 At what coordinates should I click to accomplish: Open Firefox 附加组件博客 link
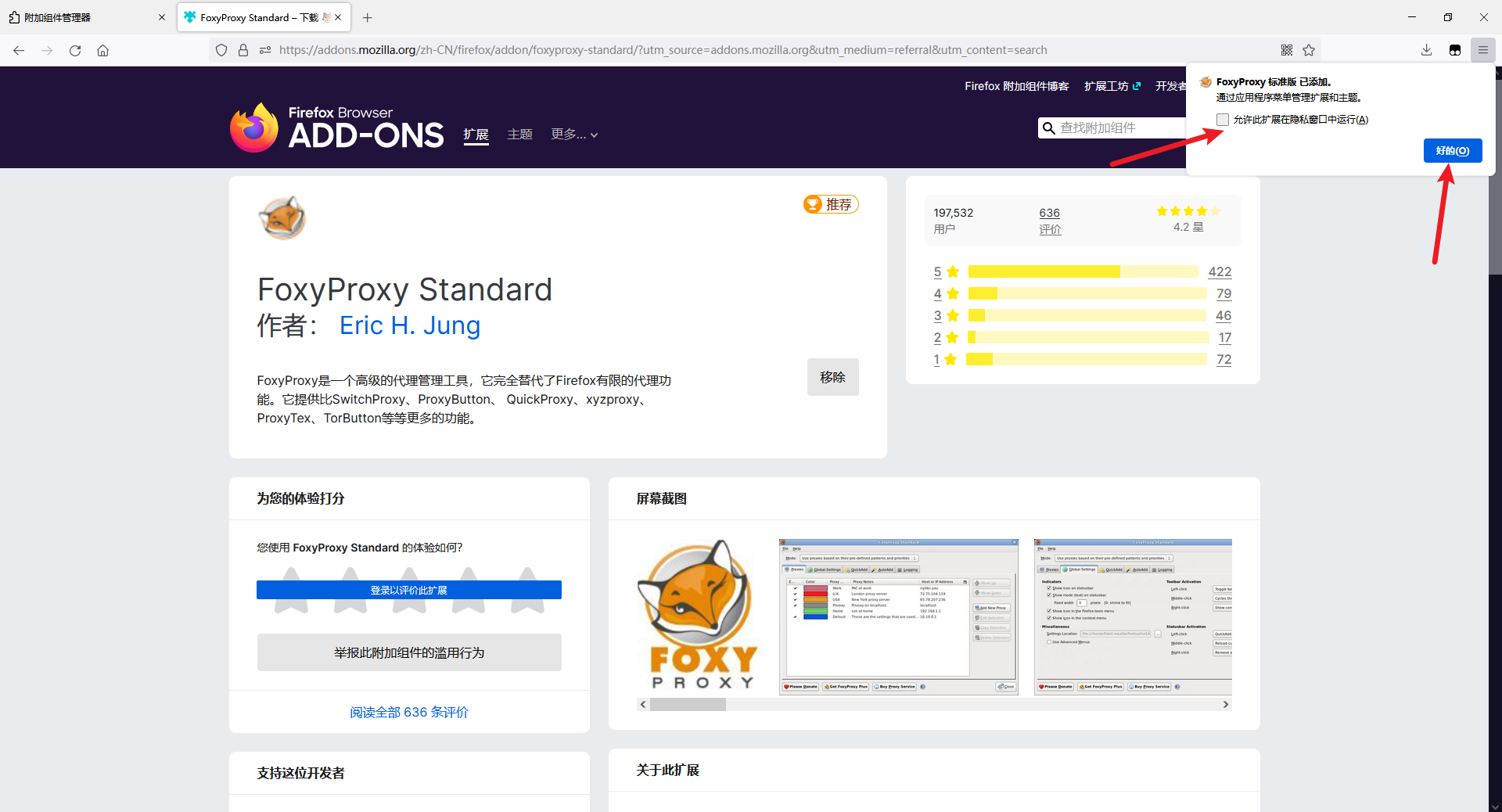(1016, 86)
